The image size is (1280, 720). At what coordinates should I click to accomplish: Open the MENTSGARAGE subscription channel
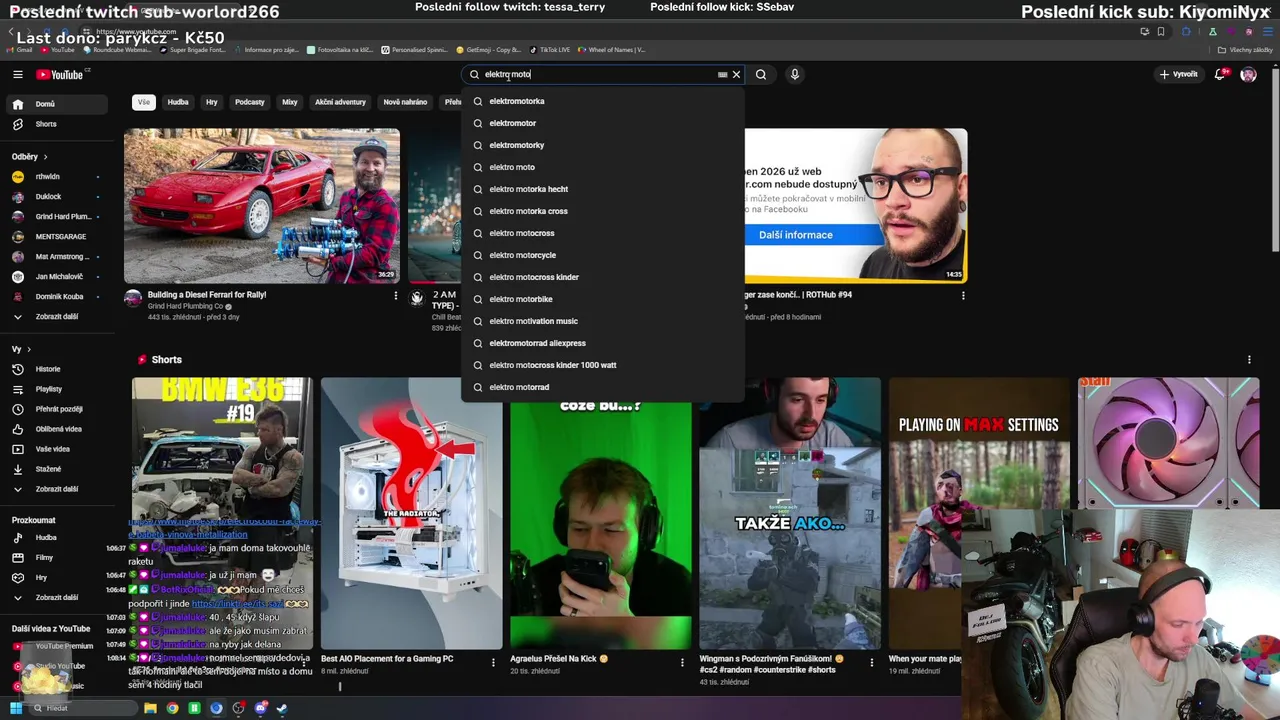[x=58, y=237]
